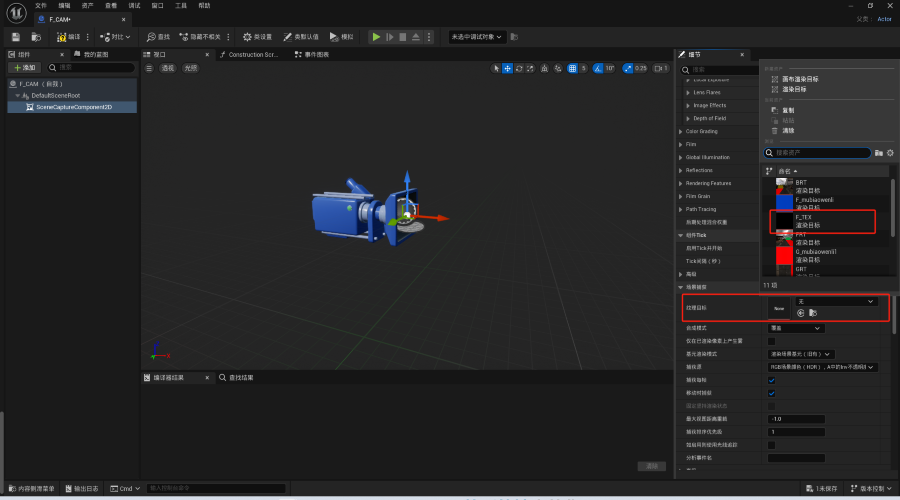This screenshot has height=500, width=900.
Task: Open the 文件 File menu
Action: [x=41, y=6]
